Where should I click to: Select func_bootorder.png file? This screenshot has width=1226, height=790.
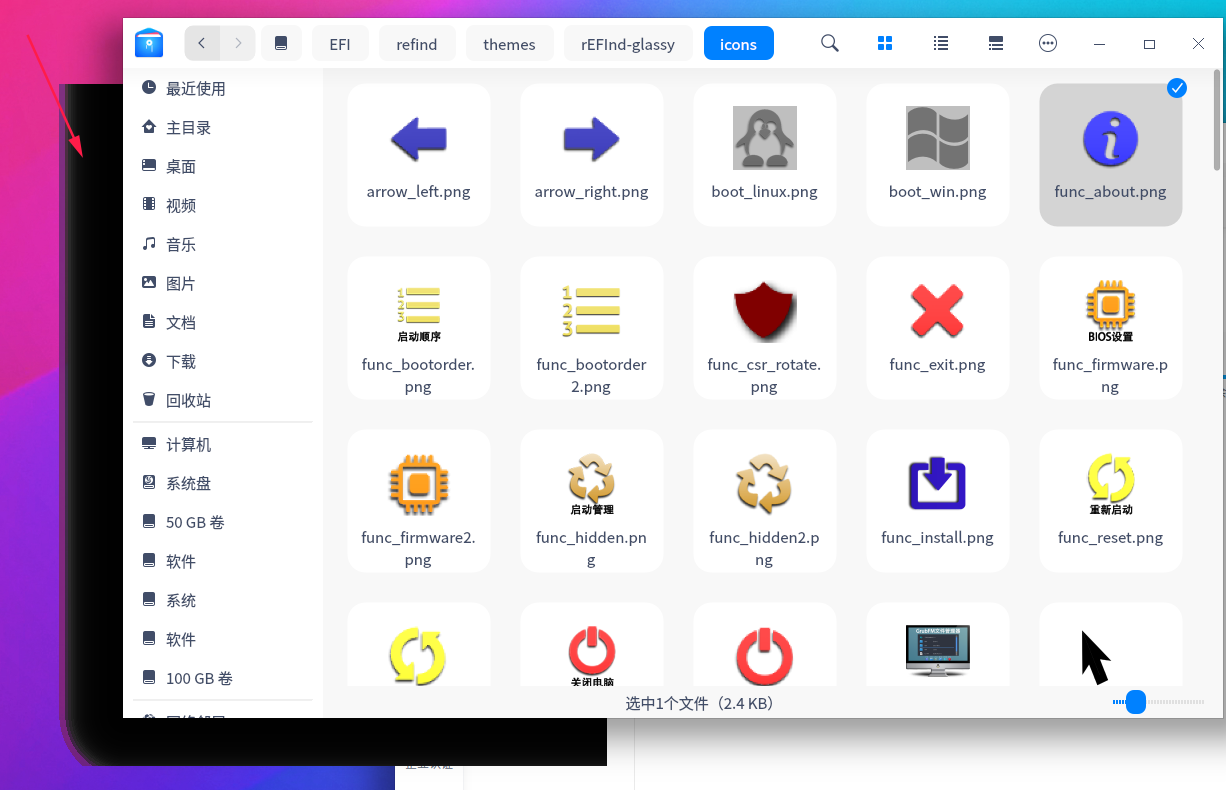[418, 328]
